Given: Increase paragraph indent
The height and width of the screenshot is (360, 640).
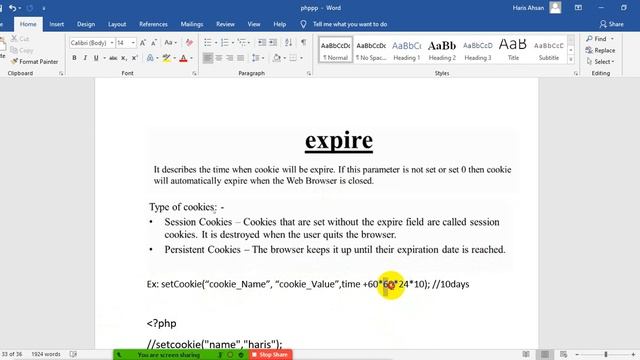Looking at the screenshot, I should click(x=273, y=43).
